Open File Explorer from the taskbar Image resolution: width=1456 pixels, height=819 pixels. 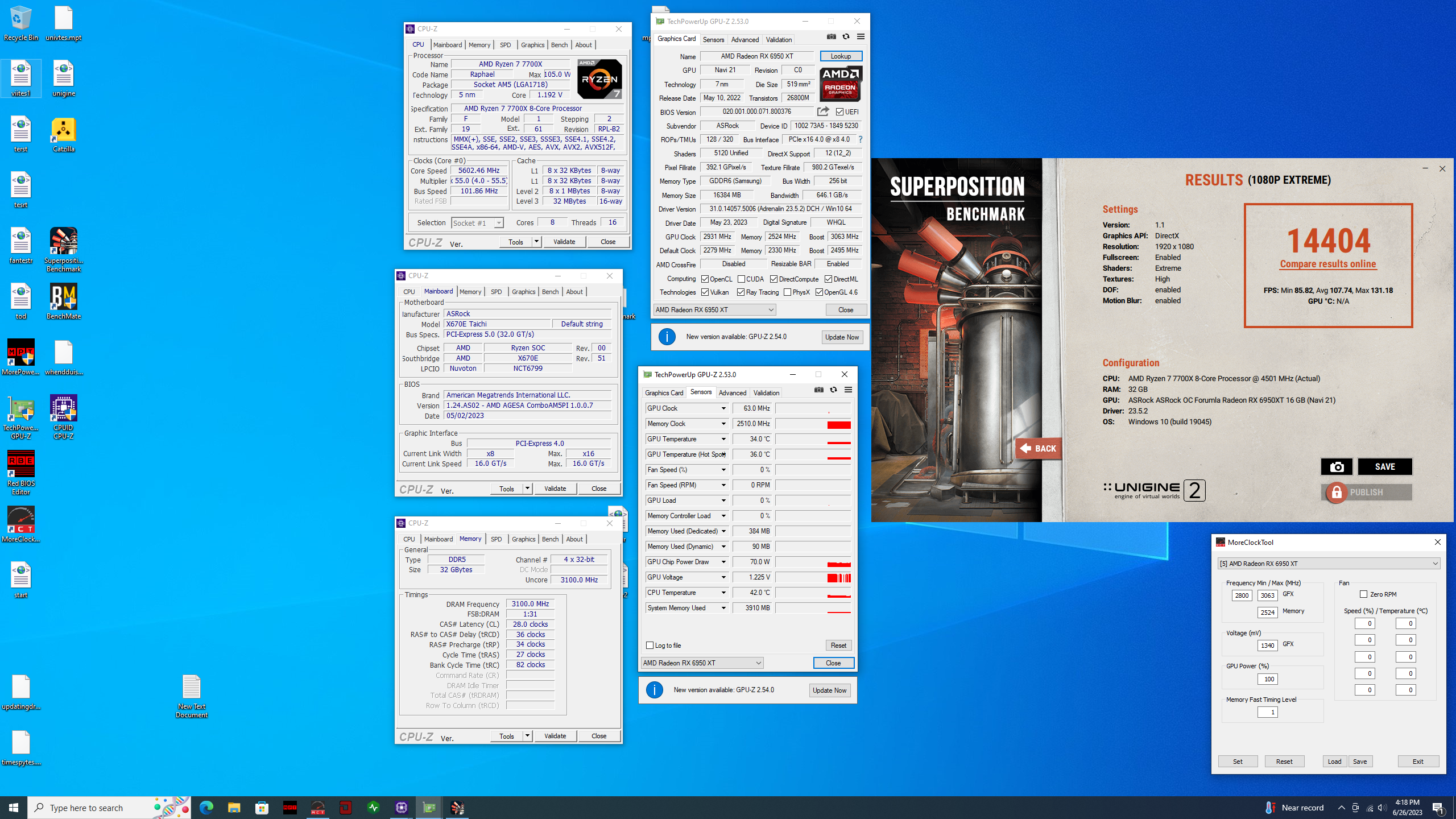click(x=234, y=808)
